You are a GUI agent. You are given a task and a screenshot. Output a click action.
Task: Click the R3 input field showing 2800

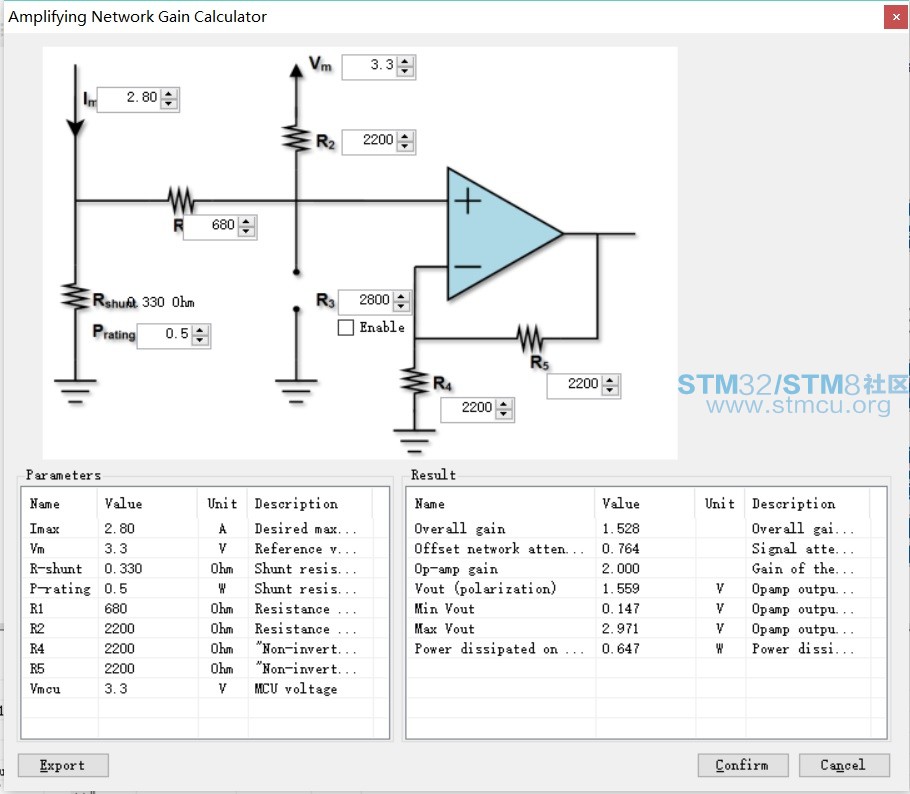coord(367,301)
